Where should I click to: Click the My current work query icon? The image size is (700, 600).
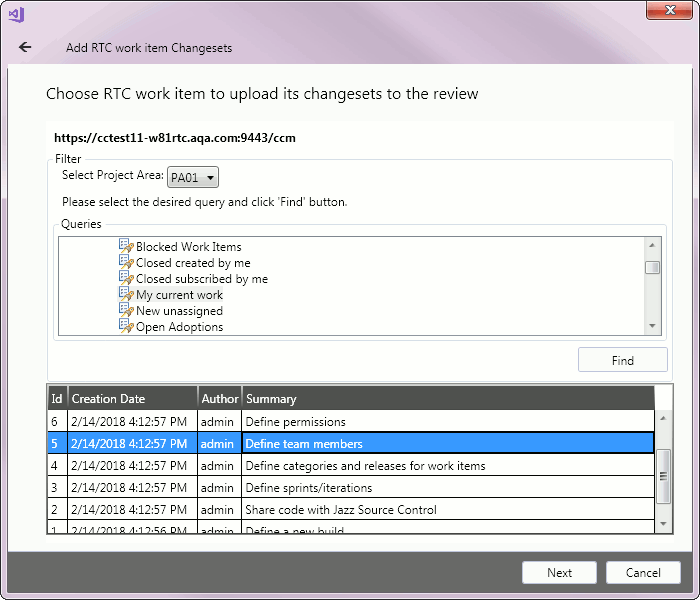point(126,294)
